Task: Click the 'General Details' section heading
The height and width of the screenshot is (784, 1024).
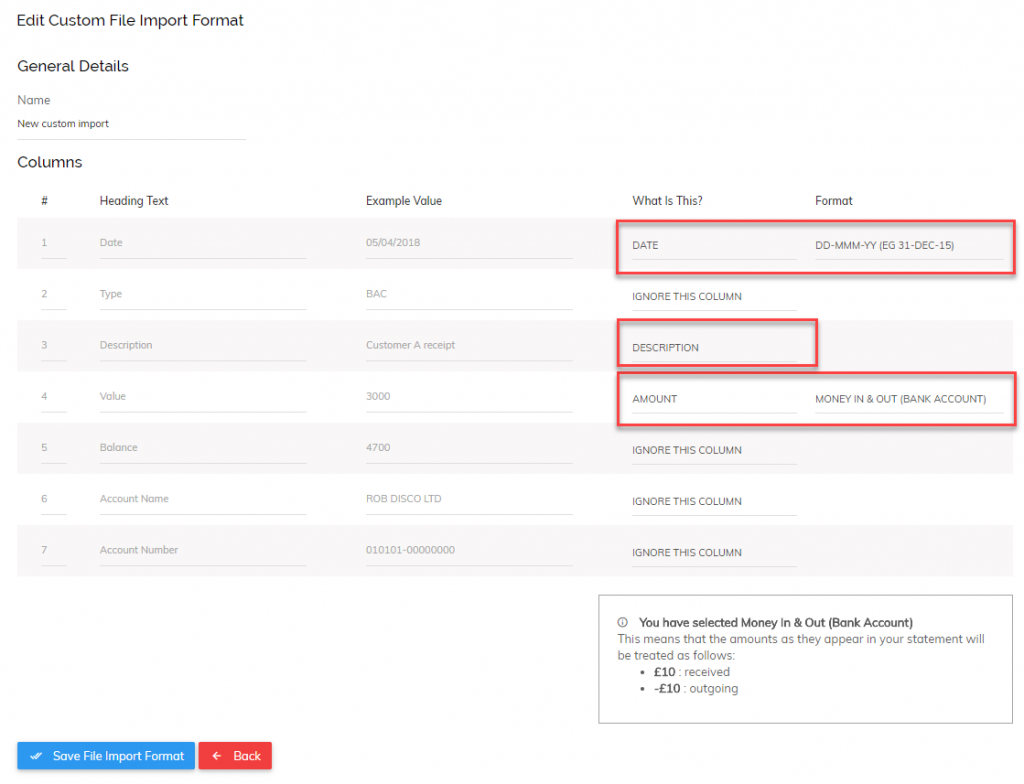Action: pos(73,66)
